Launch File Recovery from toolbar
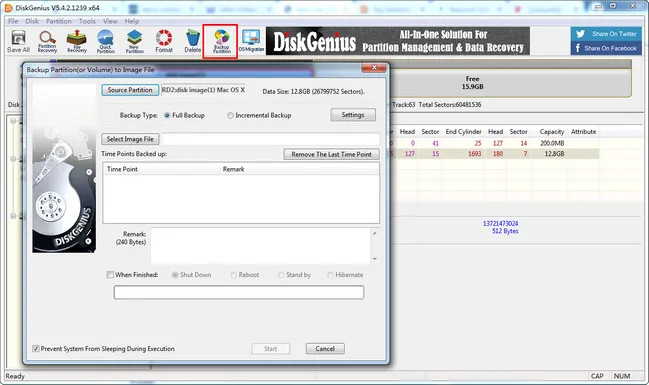649x385 pixels. pyautogui.click(x=77, y=41)
